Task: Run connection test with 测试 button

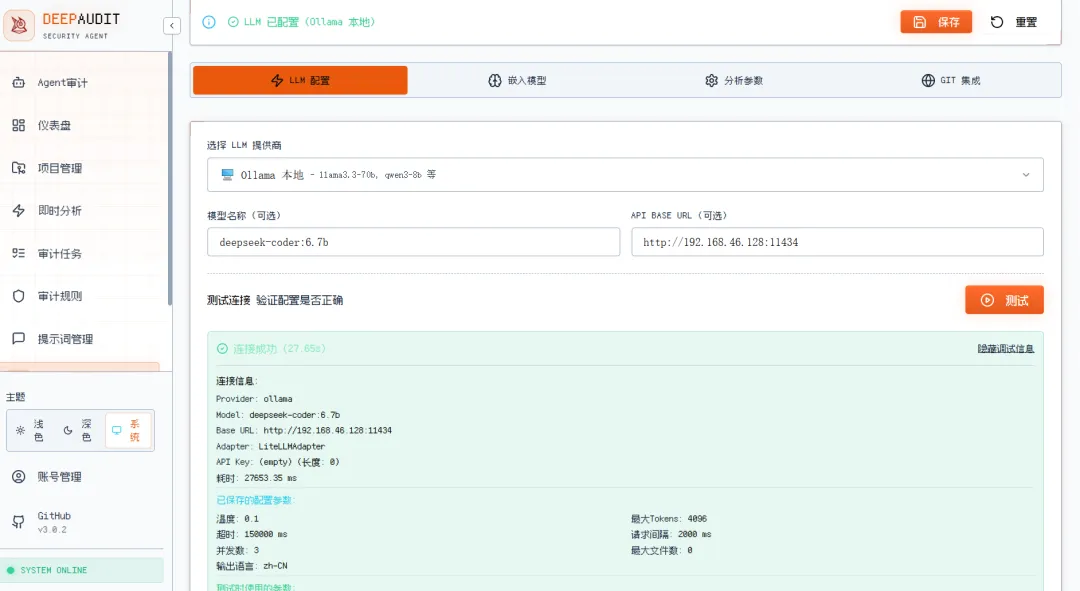Action: tap(1004, 300)
